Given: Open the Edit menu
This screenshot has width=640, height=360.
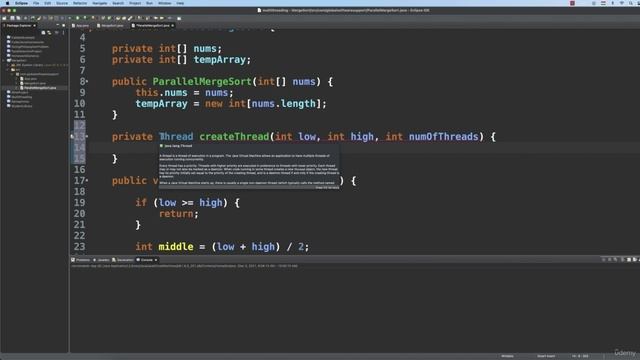Looking at the screenshot, I should click(48, 3).
